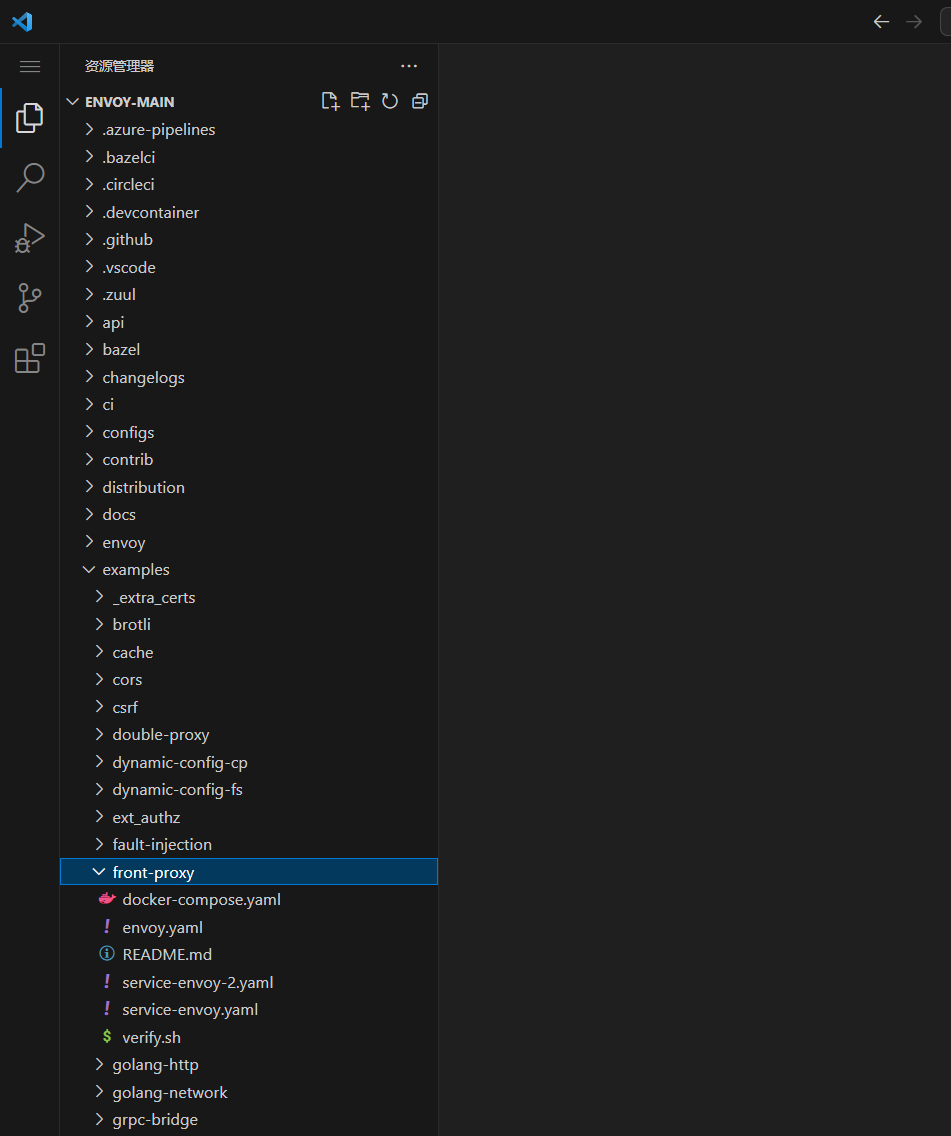Open Run and Debug view
The image size is (951, 1136).
[30, 238]
